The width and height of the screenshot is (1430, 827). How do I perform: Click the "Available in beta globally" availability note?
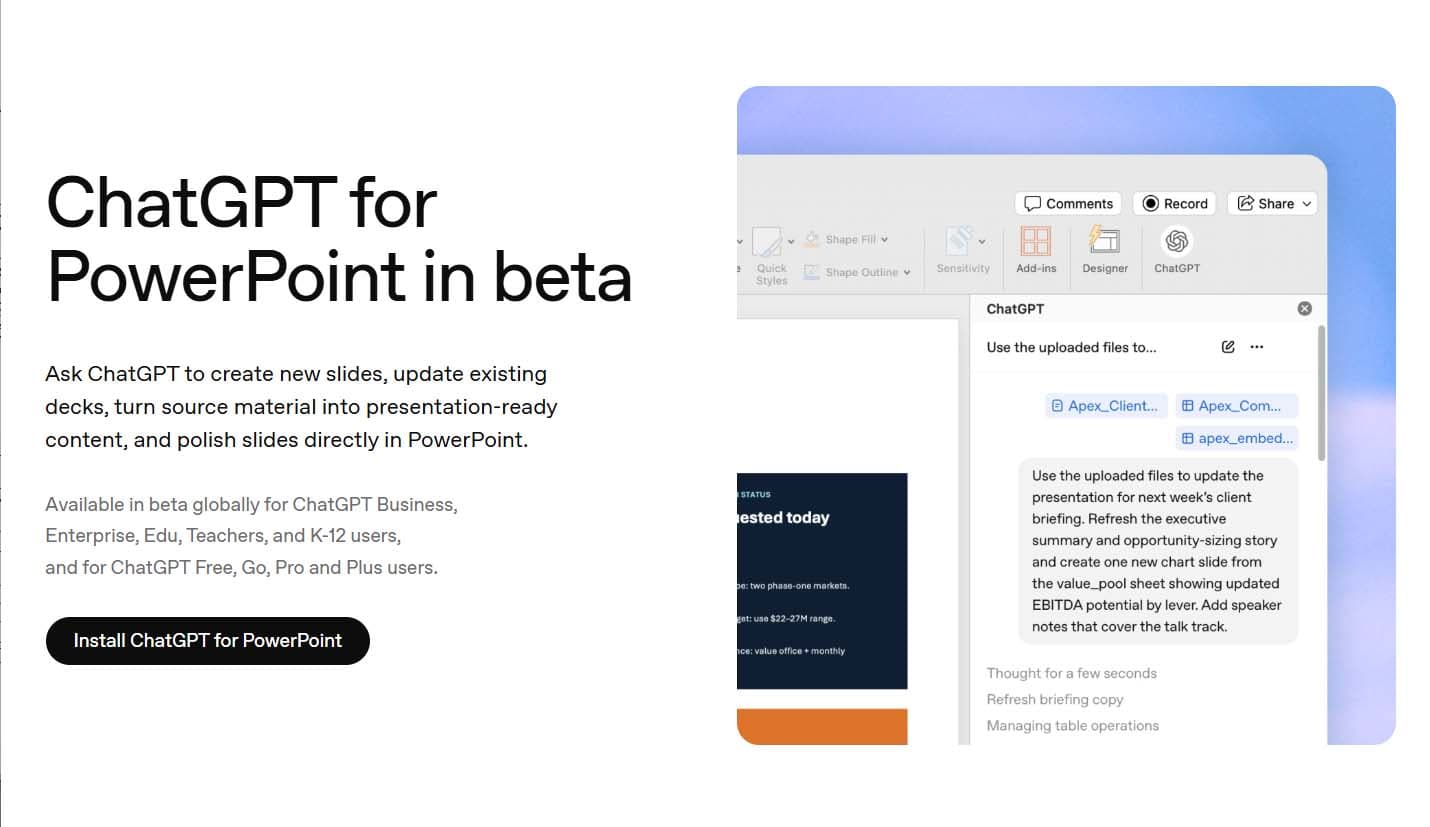pos(251,536)
